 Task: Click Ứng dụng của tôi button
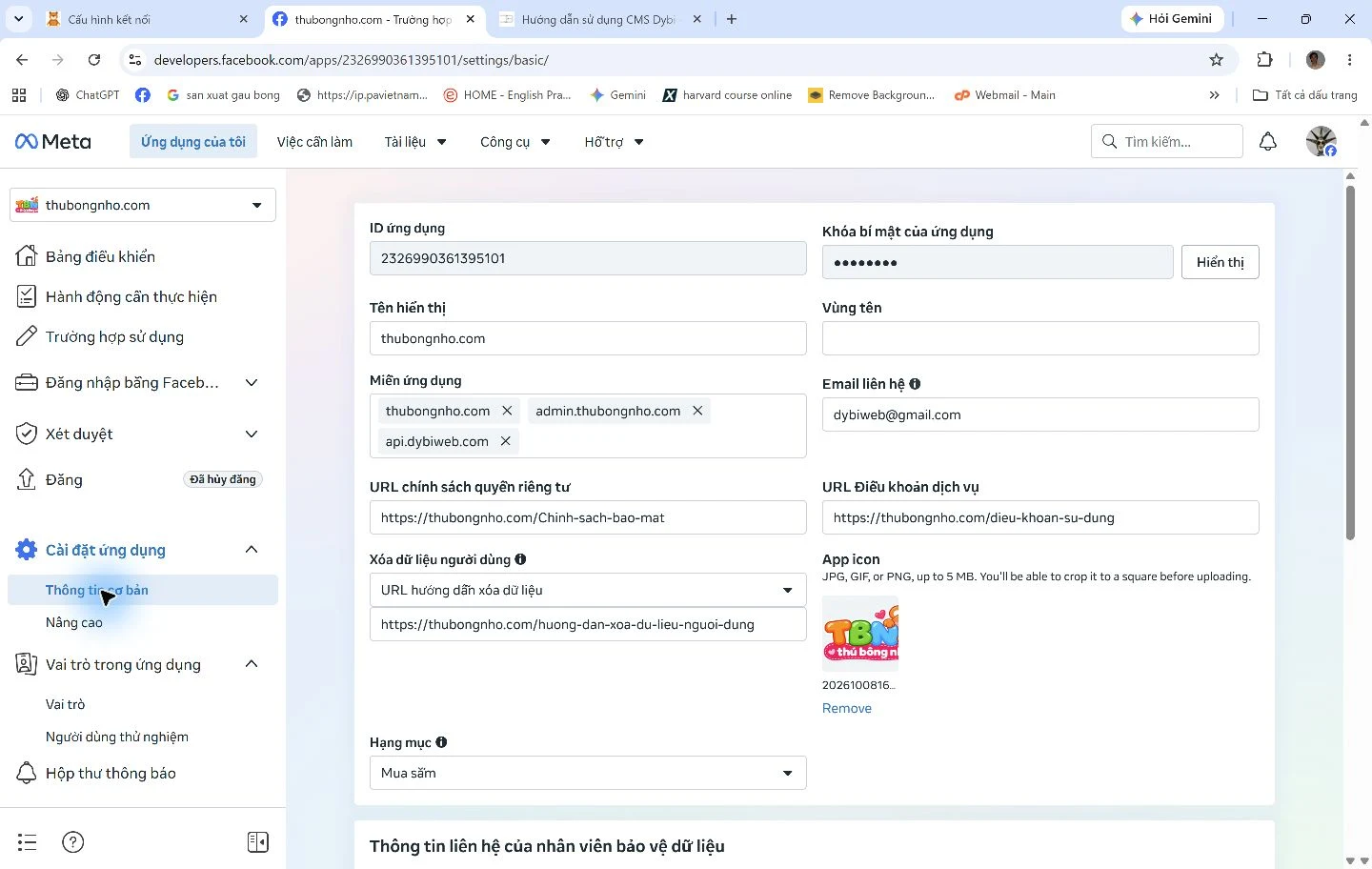193,142
